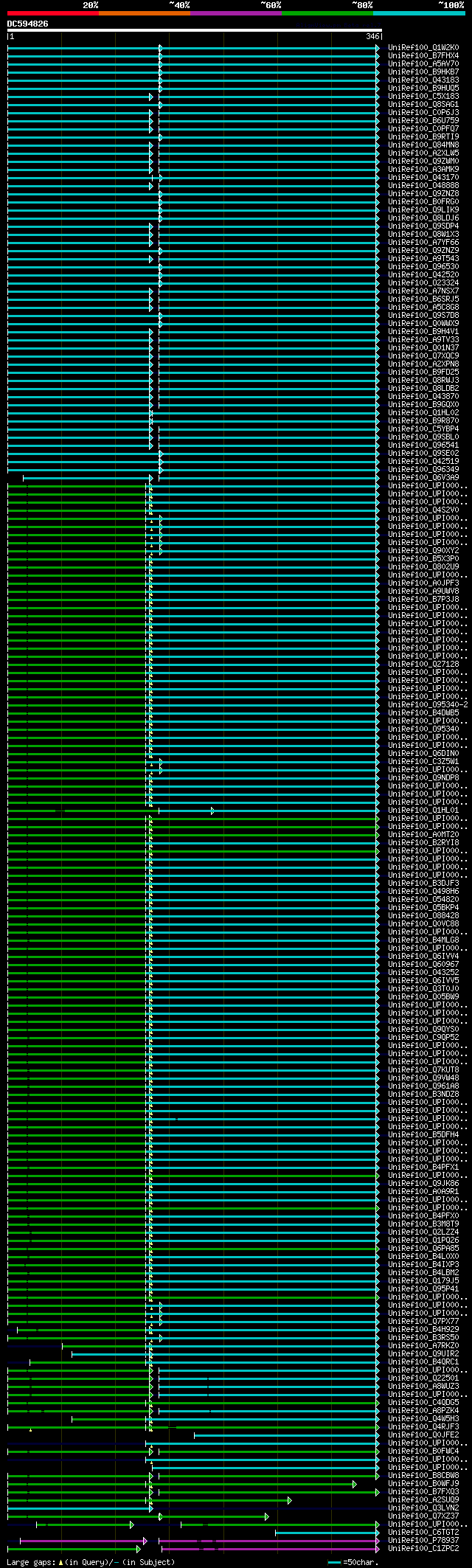
Task: Select hit label UniRef100_B3DJF3
Action: tap(423, 883)
